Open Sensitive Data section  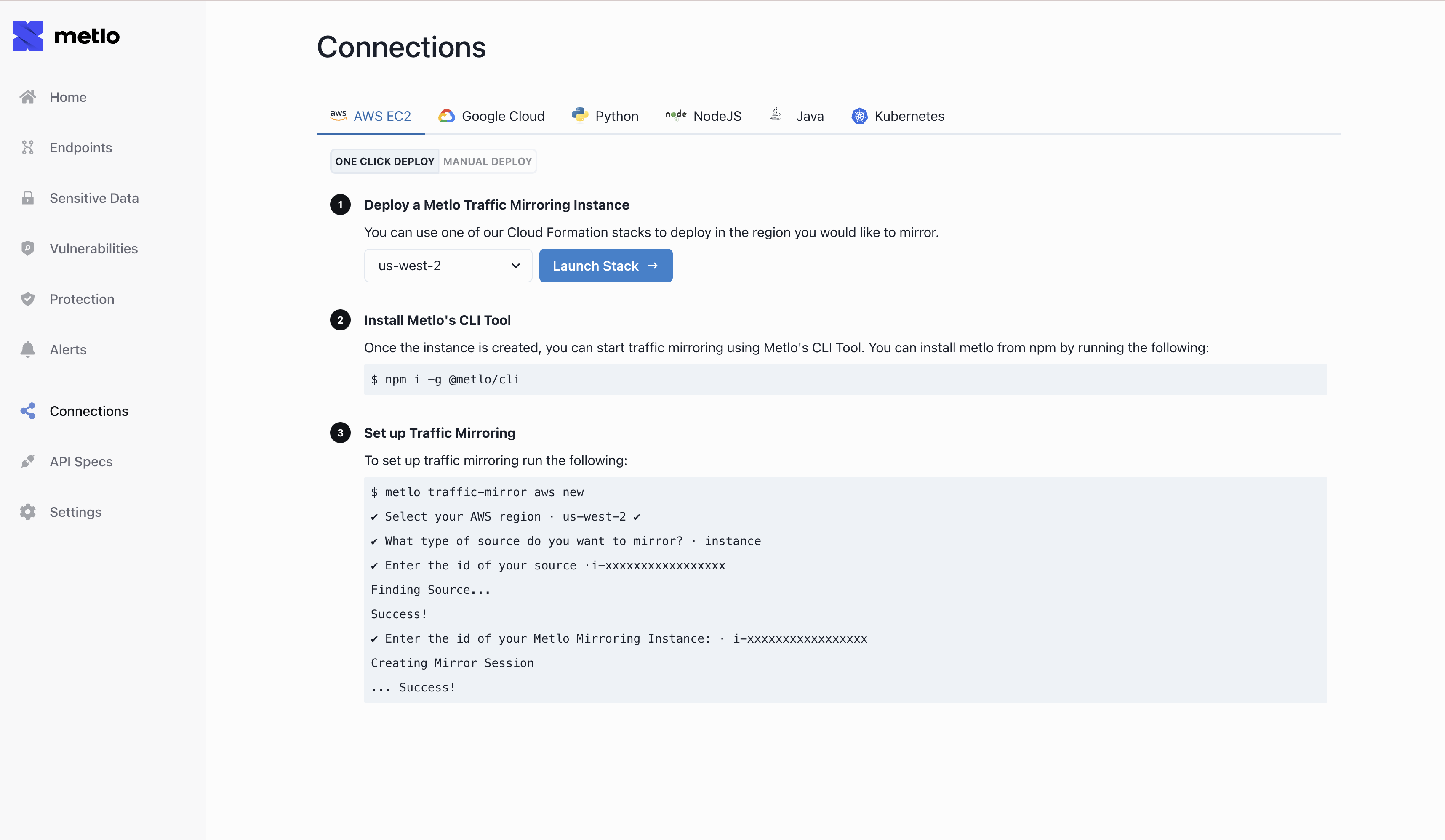(94, 198)
